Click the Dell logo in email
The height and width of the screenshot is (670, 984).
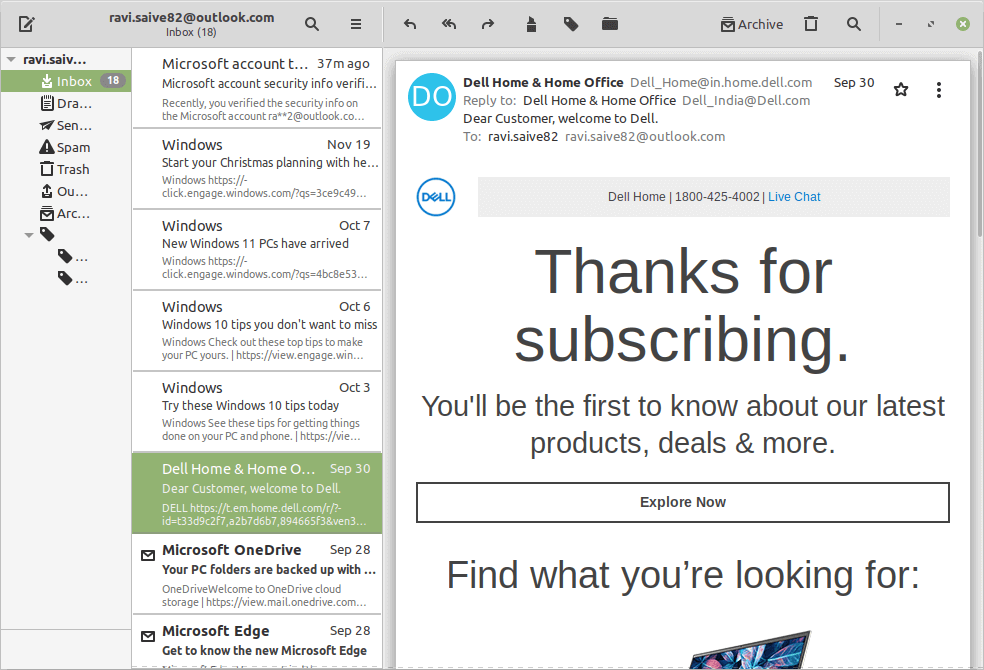436,197
